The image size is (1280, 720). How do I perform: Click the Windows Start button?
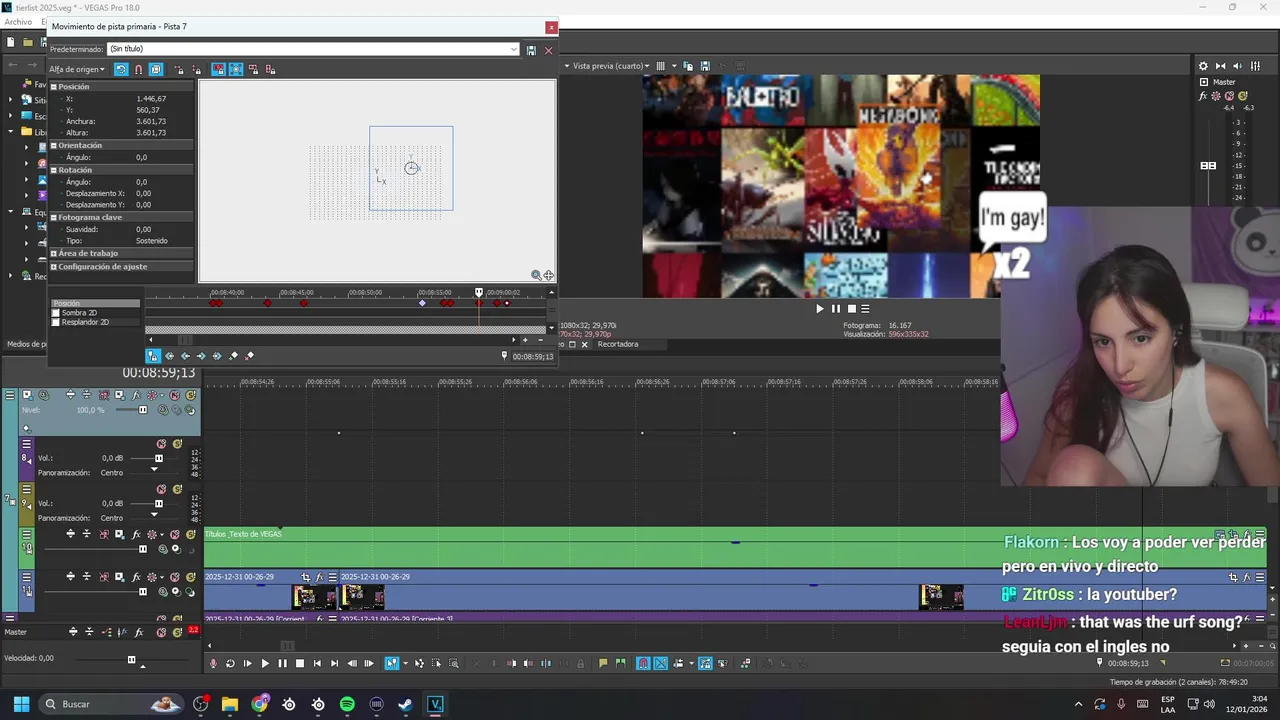click(x=21, y=704)
